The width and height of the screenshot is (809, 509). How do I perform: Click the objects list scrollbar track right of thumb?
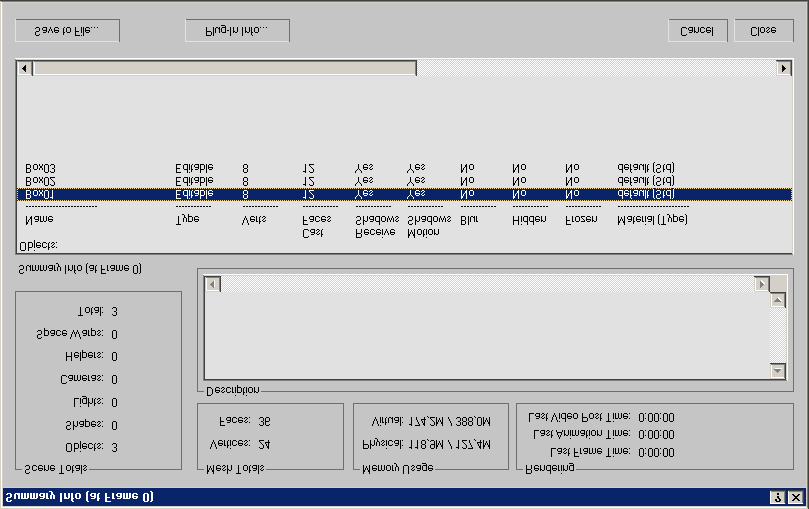[x=596, y=68]
